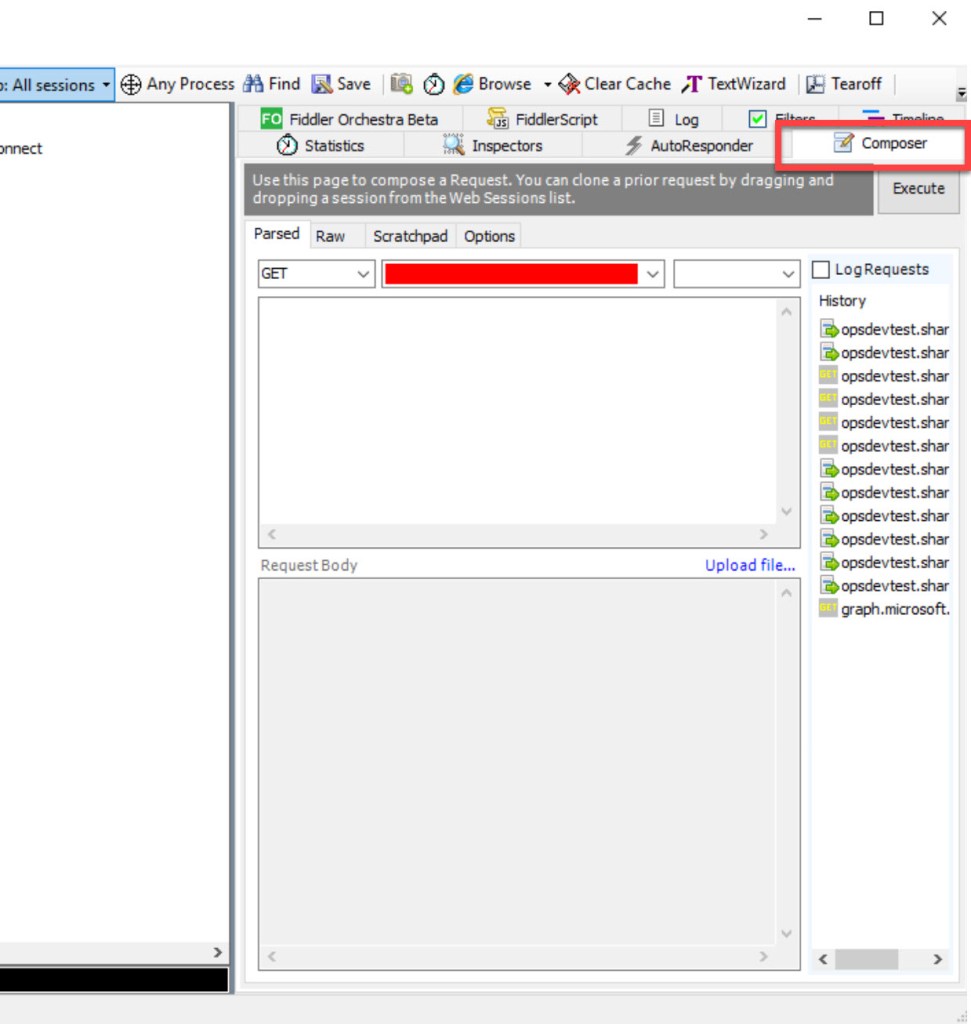
Task: Click the Any Process crosshair icon
Action: click(131, 85)
